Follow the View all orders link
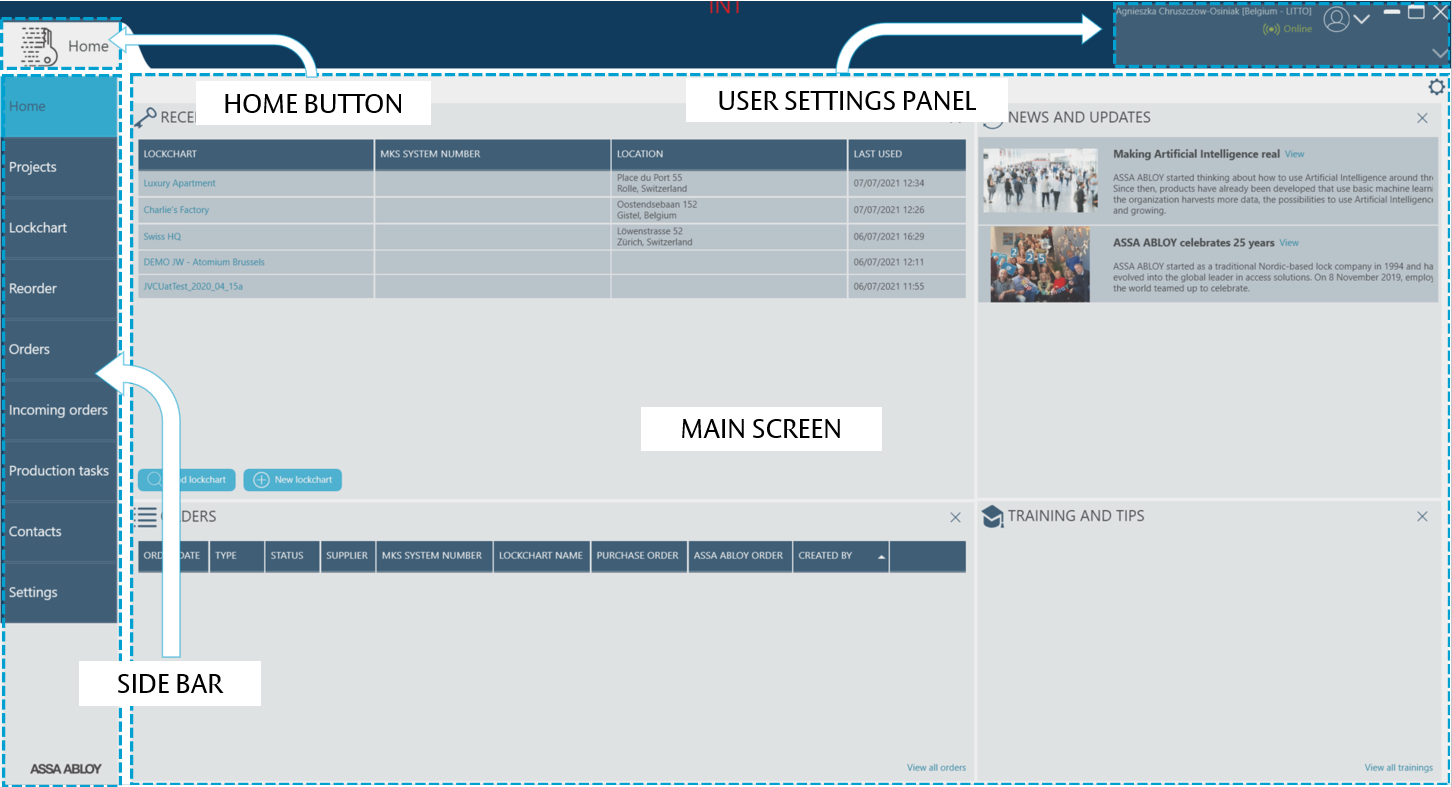The width and height of the screenshot is (1452, 787). (936, 768)
